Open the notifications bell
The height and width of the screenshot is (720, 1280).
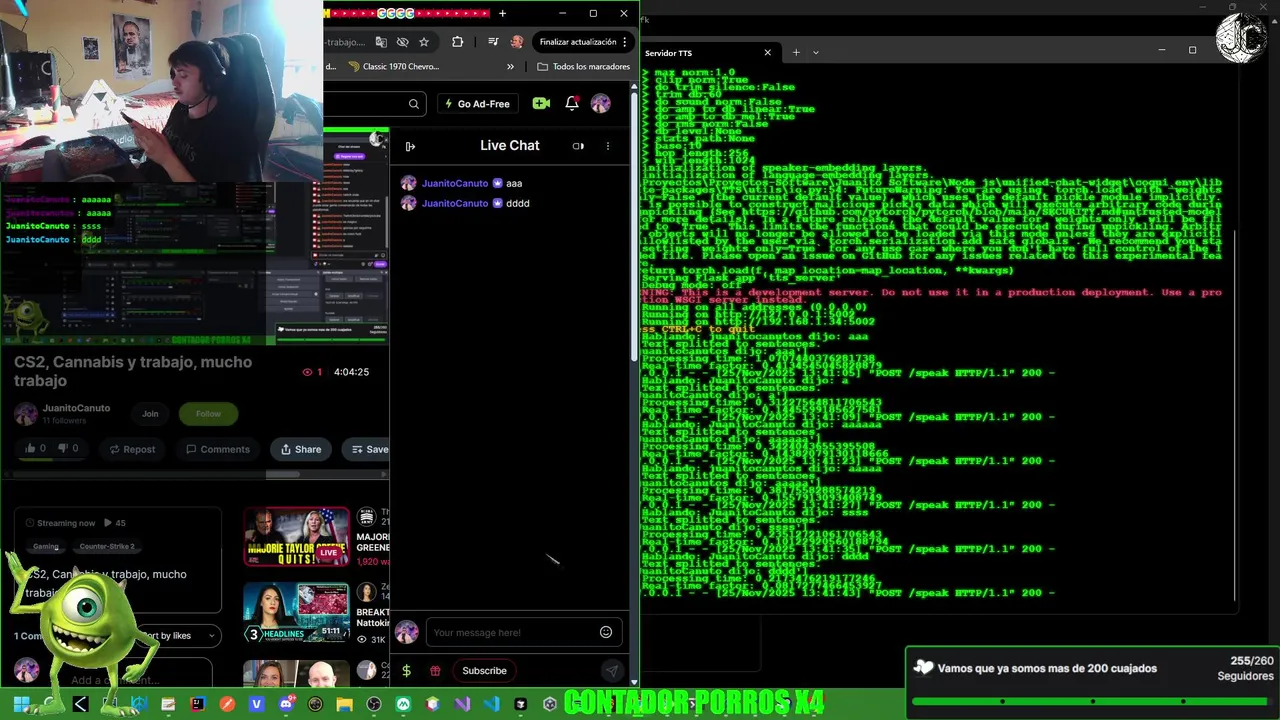(x=572, y=103)
